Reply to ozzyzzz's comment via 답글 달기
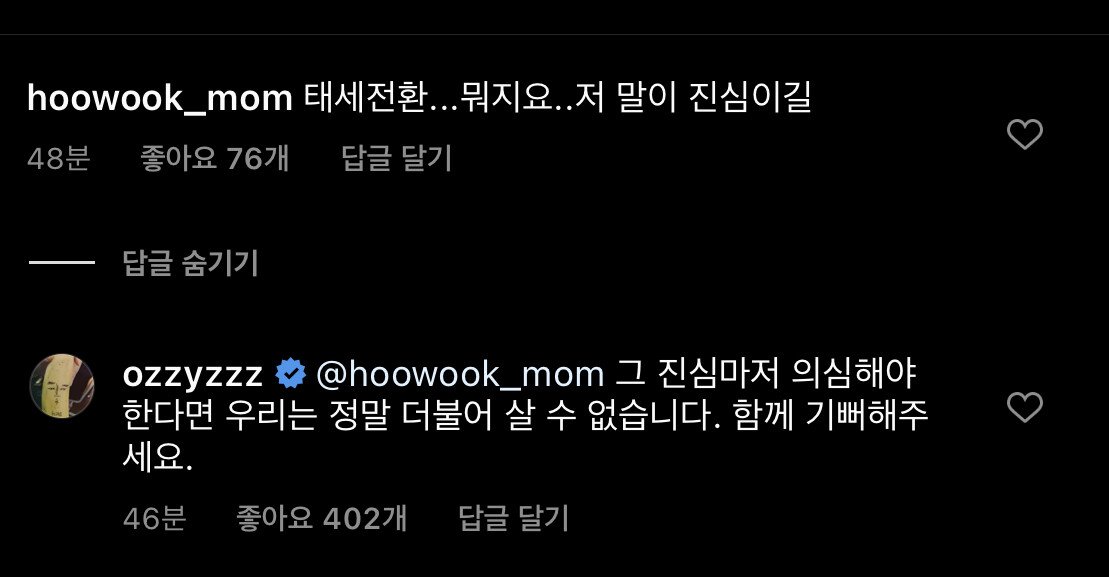The height and width of the screenshot is (577, 1109). 513,518
